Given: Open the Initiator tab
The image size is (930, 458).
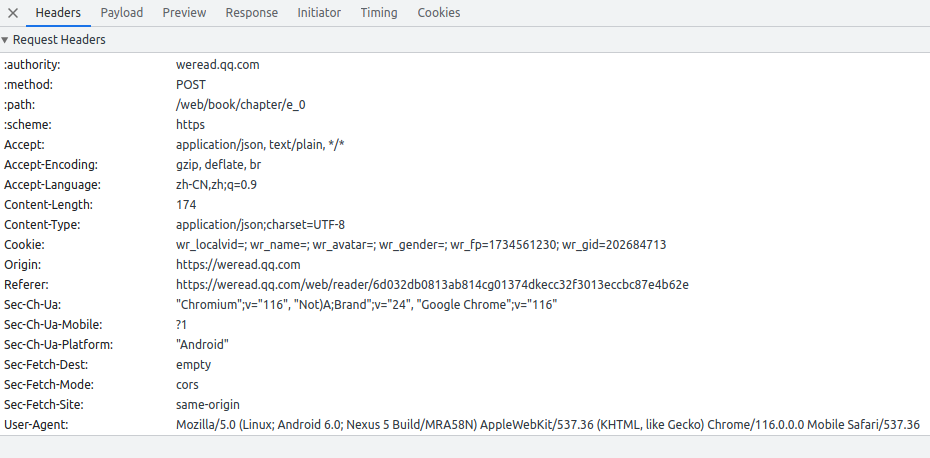Looking at the screenshot, I should point(319,13).
